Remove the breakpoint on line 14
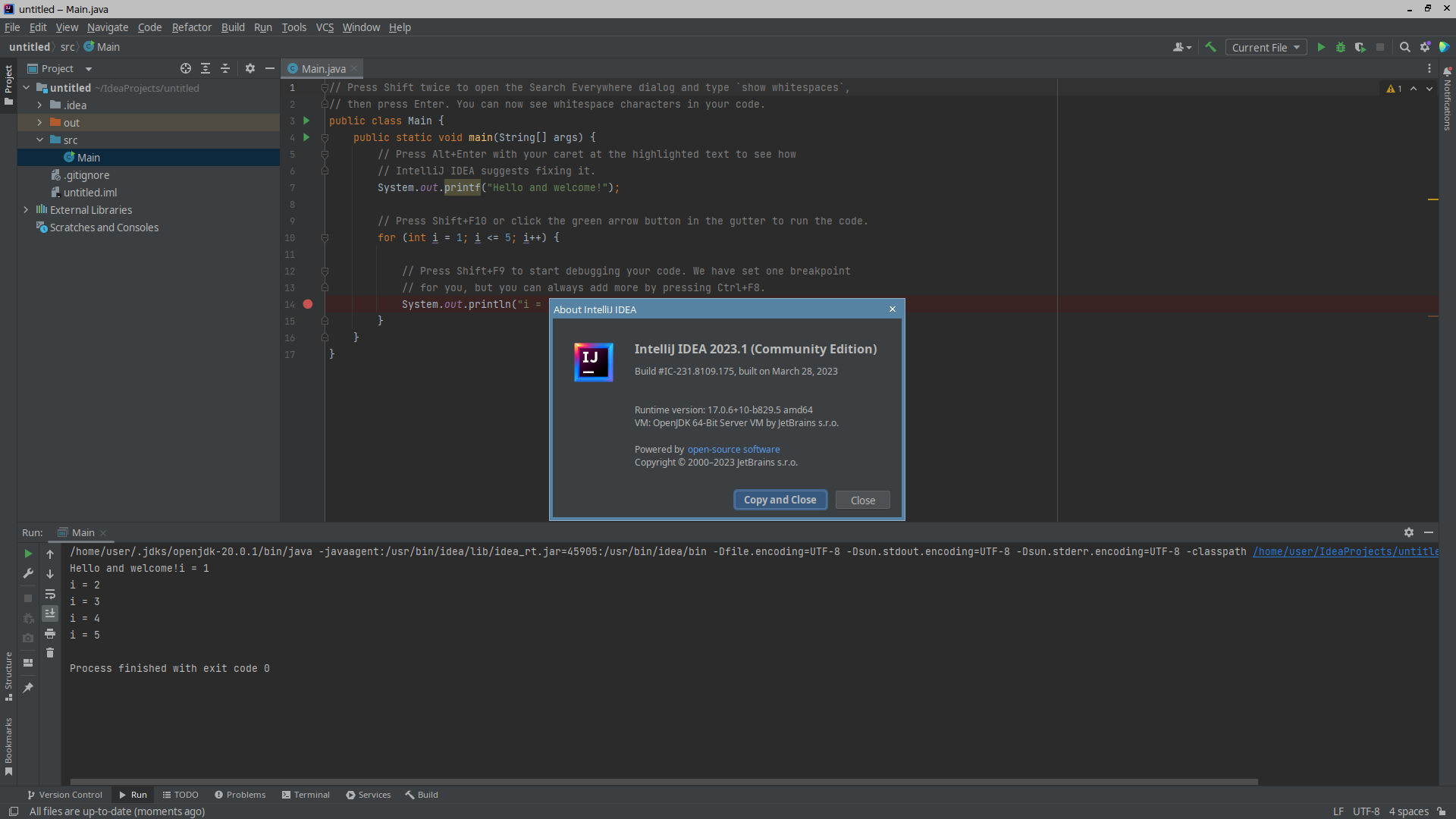1456x819 pixels. coord(308,304)
